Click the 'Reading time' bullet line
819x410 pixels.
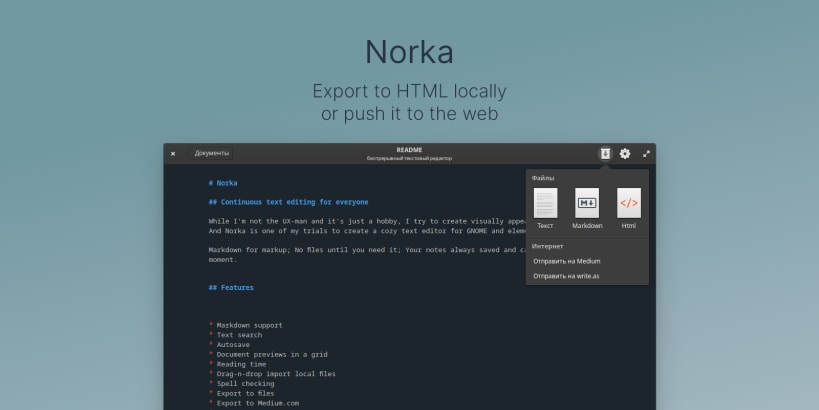coord(238,364)
